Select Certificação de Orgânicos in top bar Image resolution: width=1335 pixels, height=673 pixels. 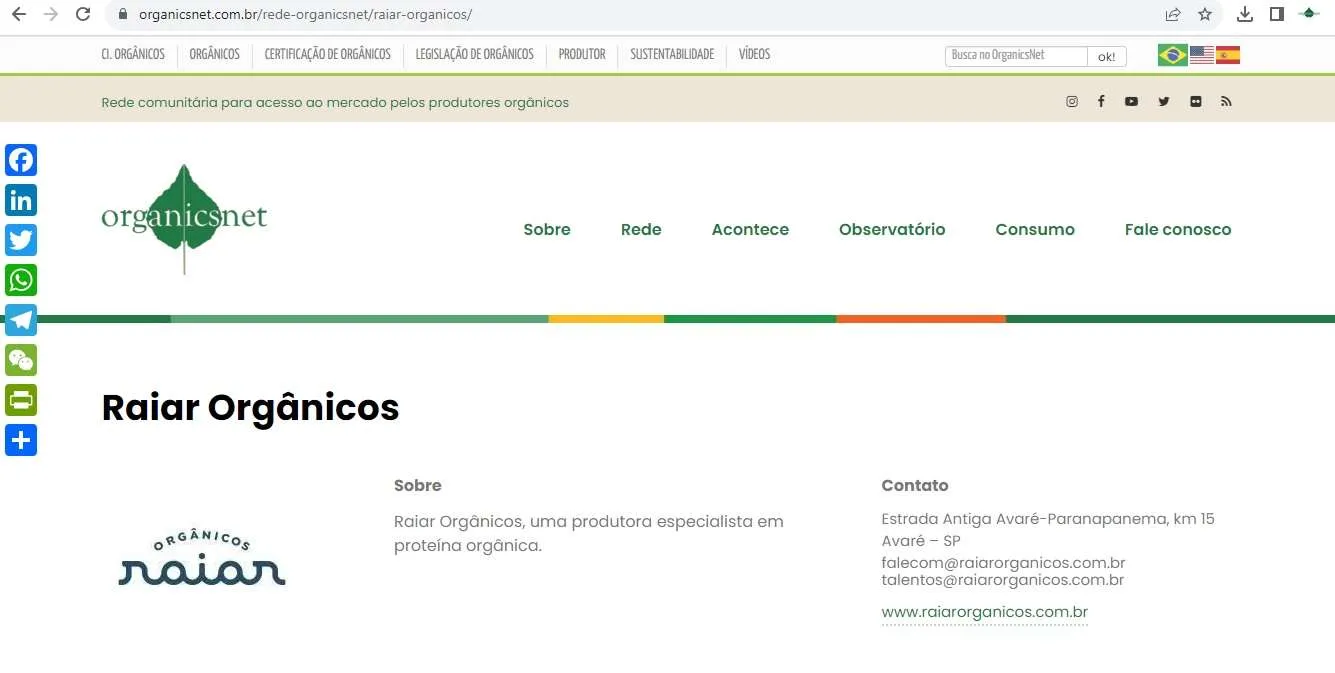(327, 54)
